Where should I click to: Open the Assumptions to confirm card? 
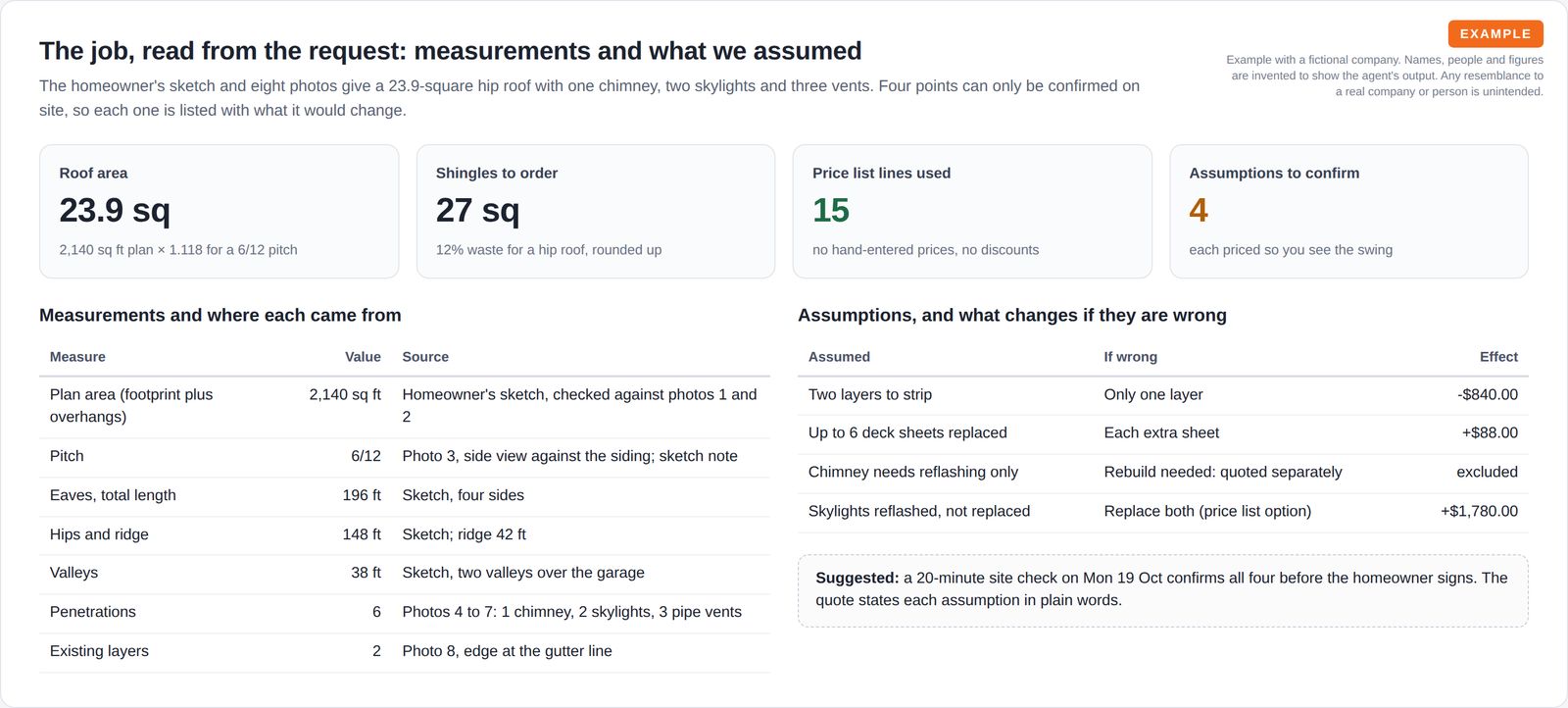point(1348,212)
